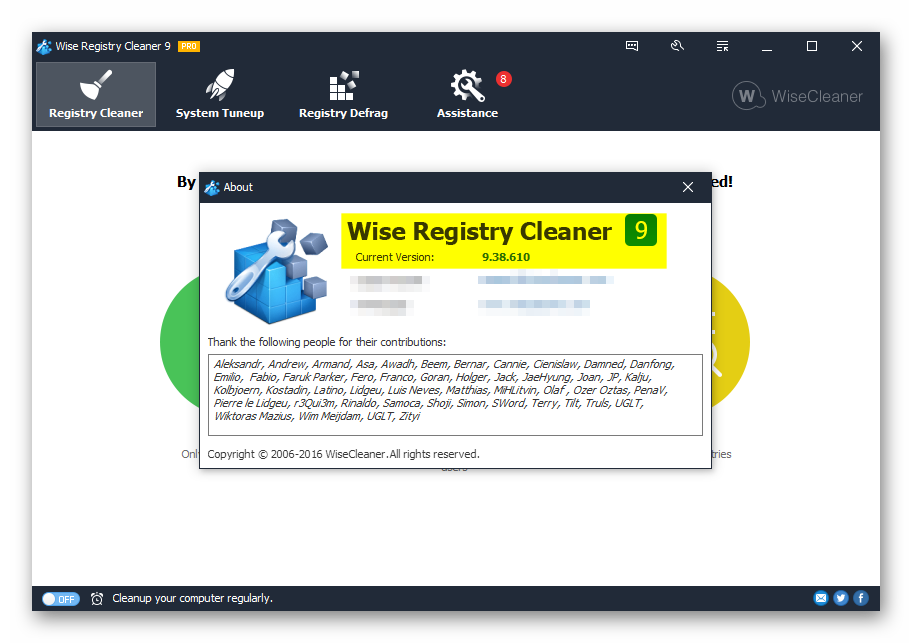Click the yellow circle button behind dialog
Image resolution: width=912 pixels, height=643 pixels.
[731, 342]
